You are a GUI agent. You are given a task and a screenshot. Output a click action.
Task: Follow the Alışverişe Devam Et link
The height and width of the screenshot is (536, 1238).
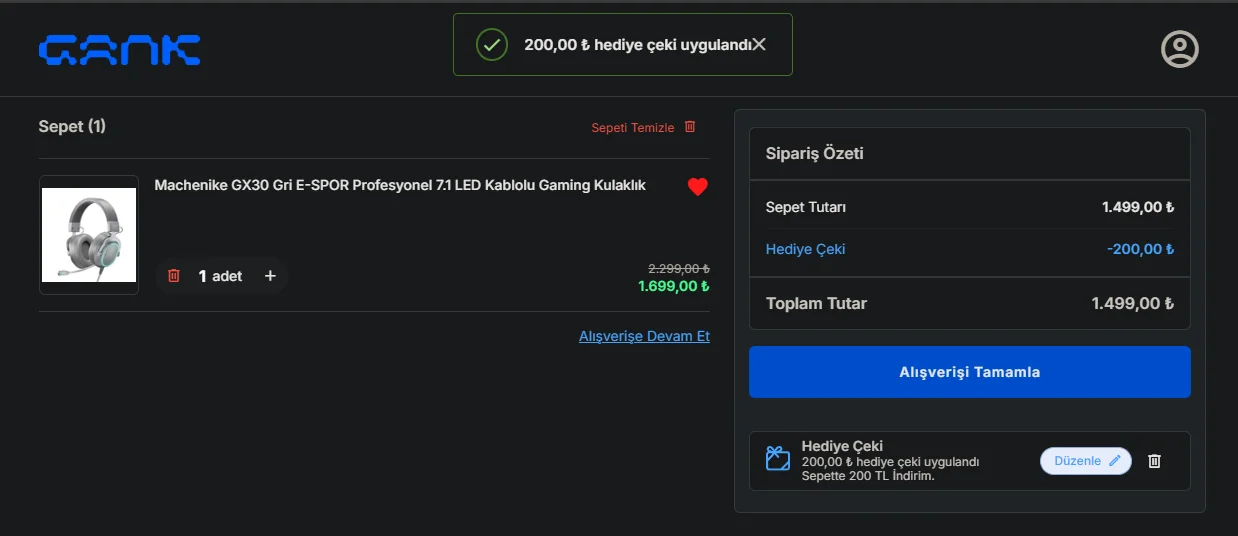644,336
